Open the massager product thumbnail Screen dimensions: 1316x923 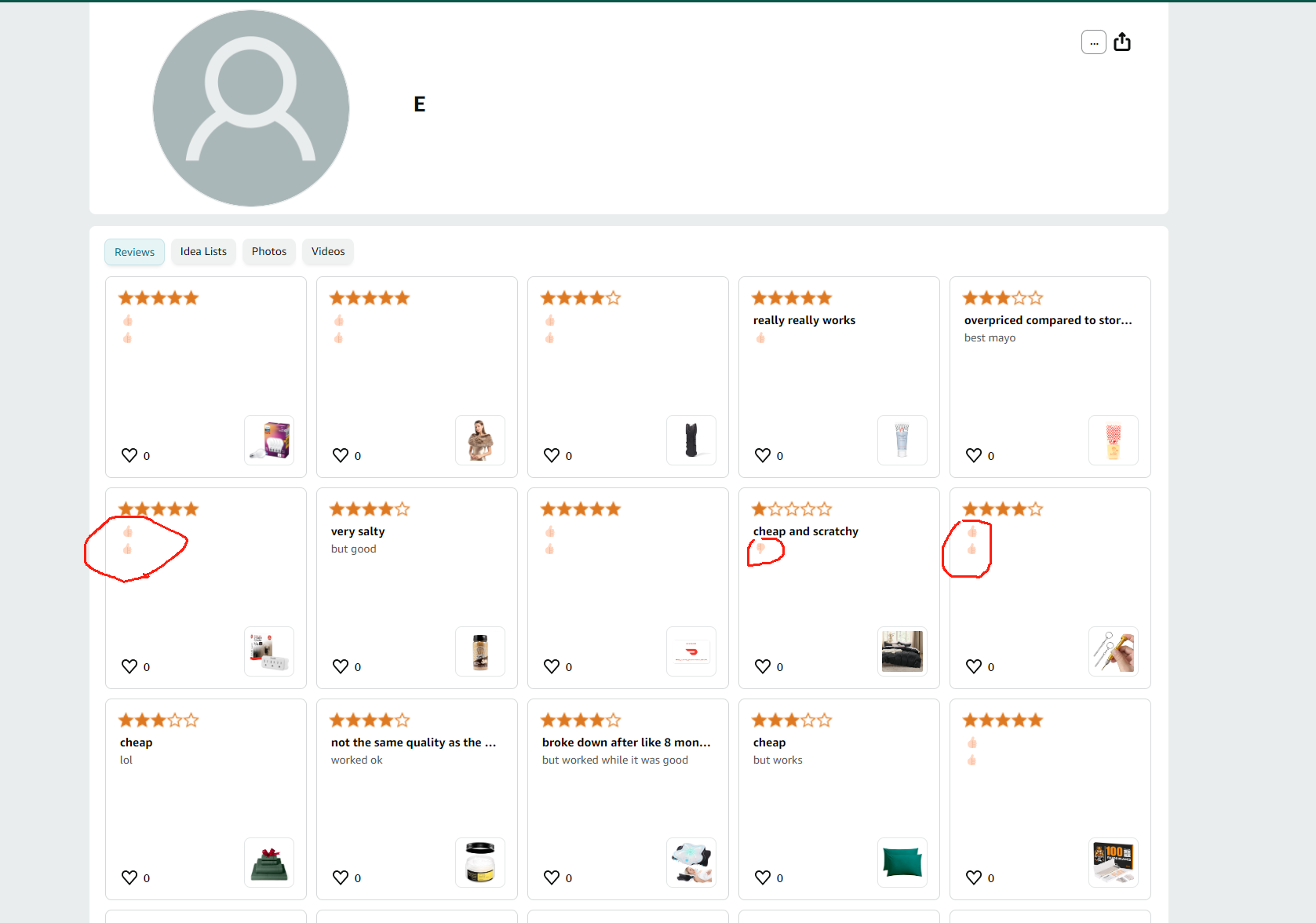click(x=691, y=863)
